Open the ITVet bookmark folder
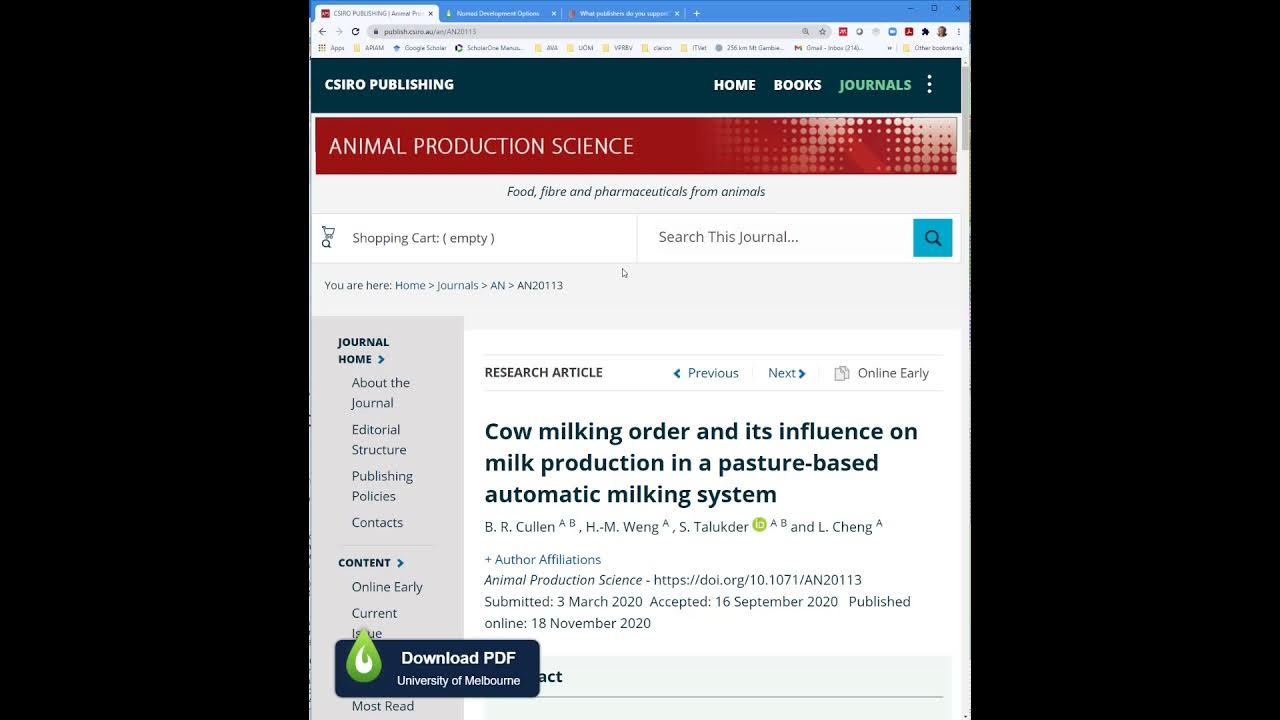Viewport: 1280px width, 720px height. pyautogui.click(x=694, y=48)
